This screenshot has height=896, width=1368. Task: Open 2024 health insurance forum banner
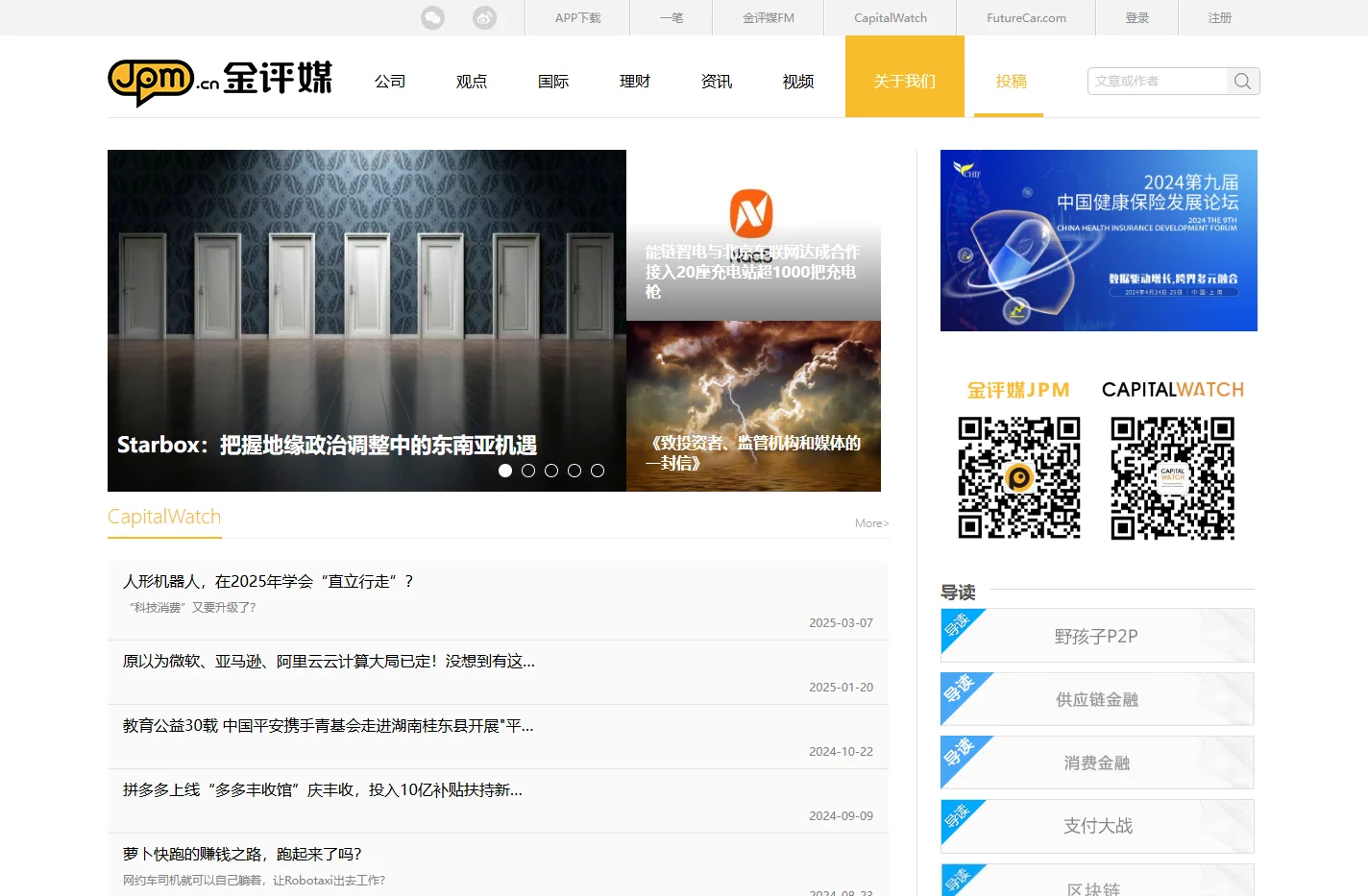[x=1099, y=240]
